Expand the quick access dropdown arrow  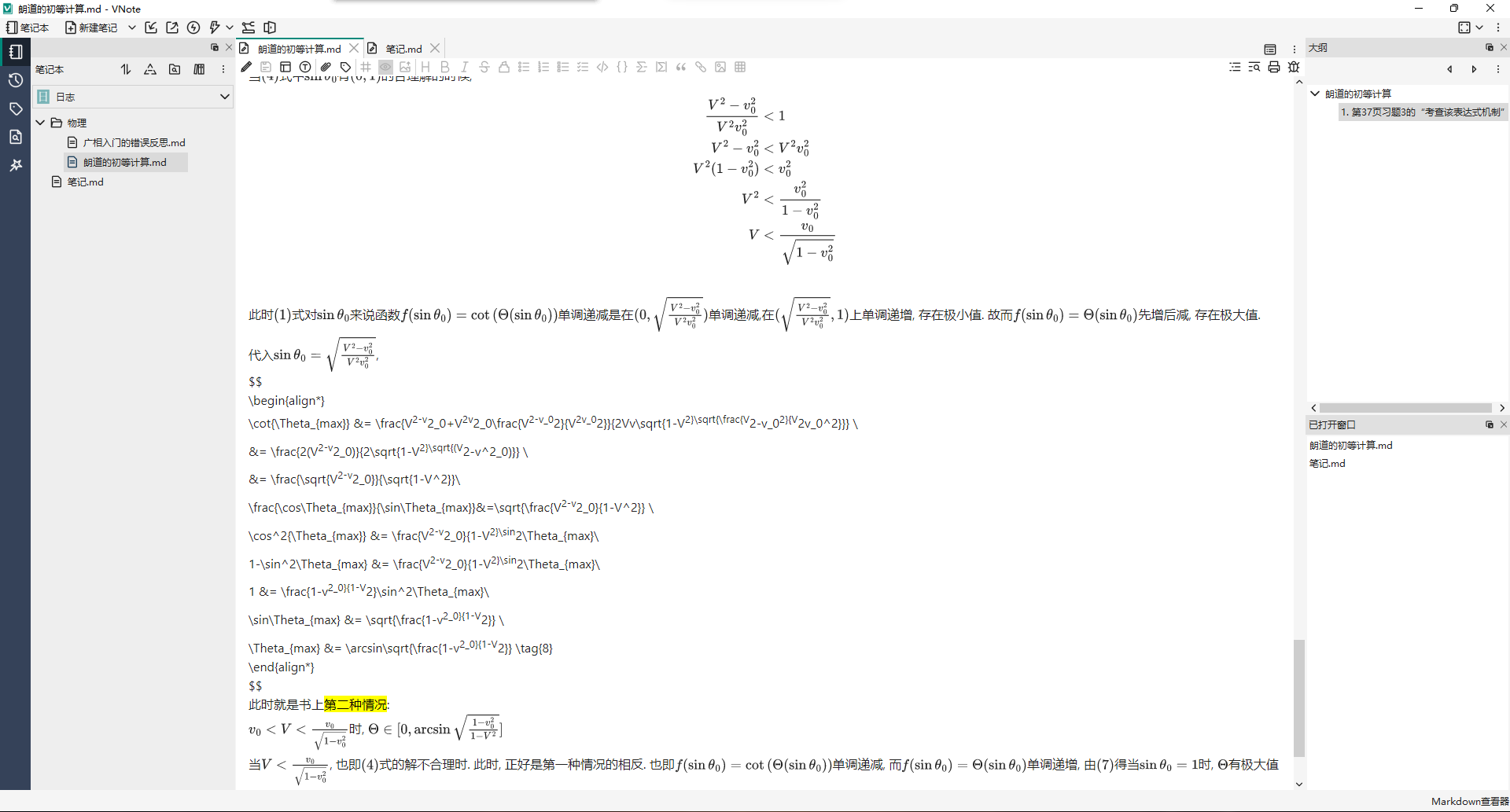pyautogui.click(x=230, y=28)
